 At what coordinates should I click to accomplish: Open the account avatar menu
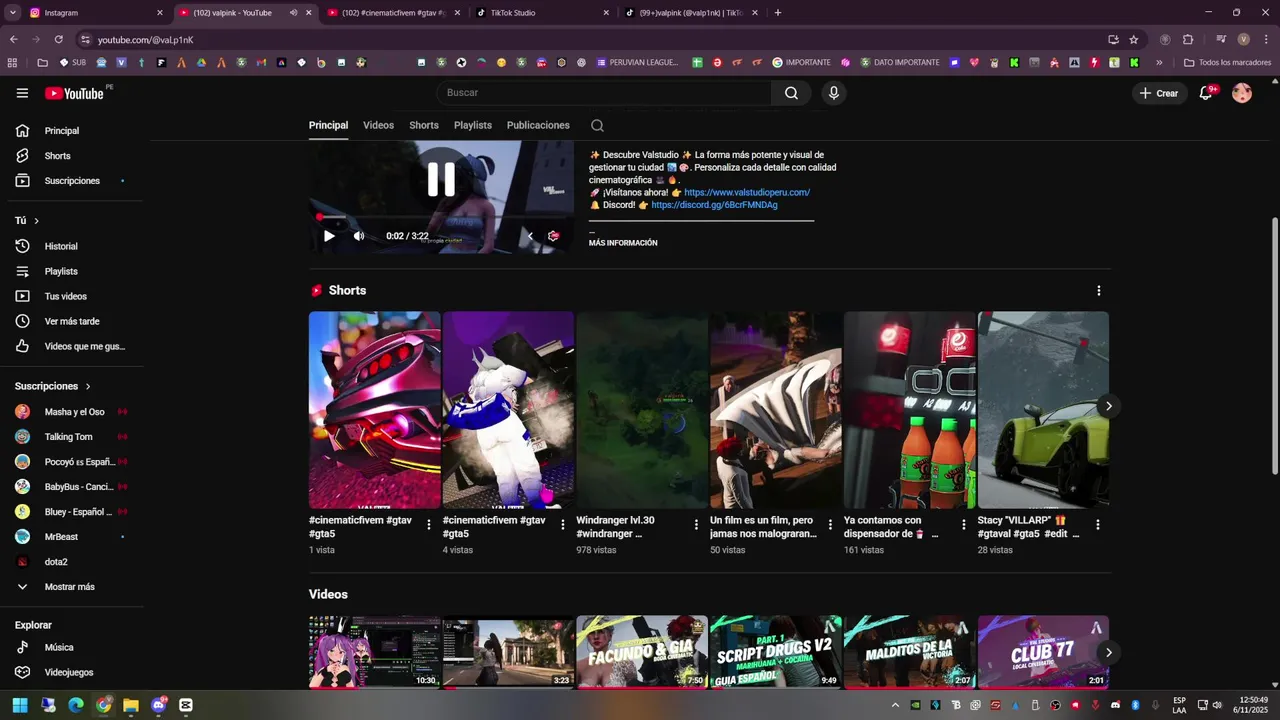point(1242,93)
